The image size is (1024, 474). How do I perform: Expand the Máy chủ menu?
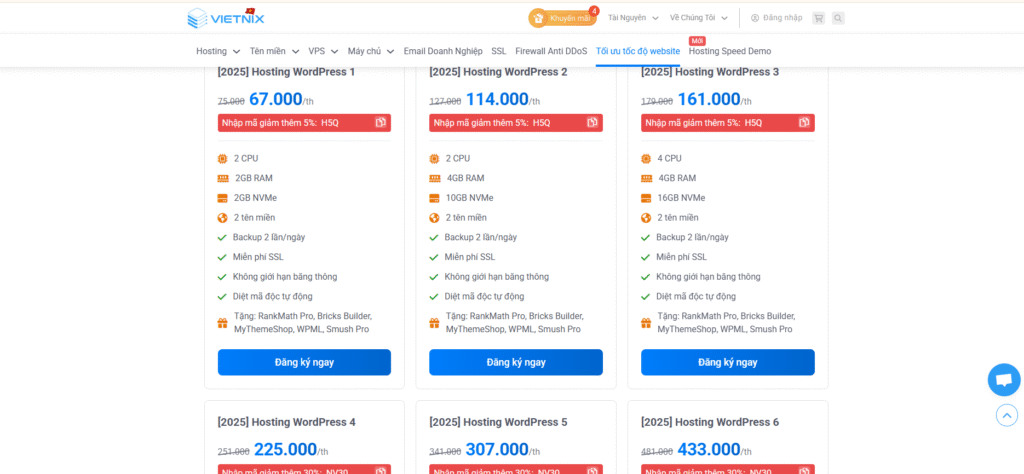pos(371,51)
